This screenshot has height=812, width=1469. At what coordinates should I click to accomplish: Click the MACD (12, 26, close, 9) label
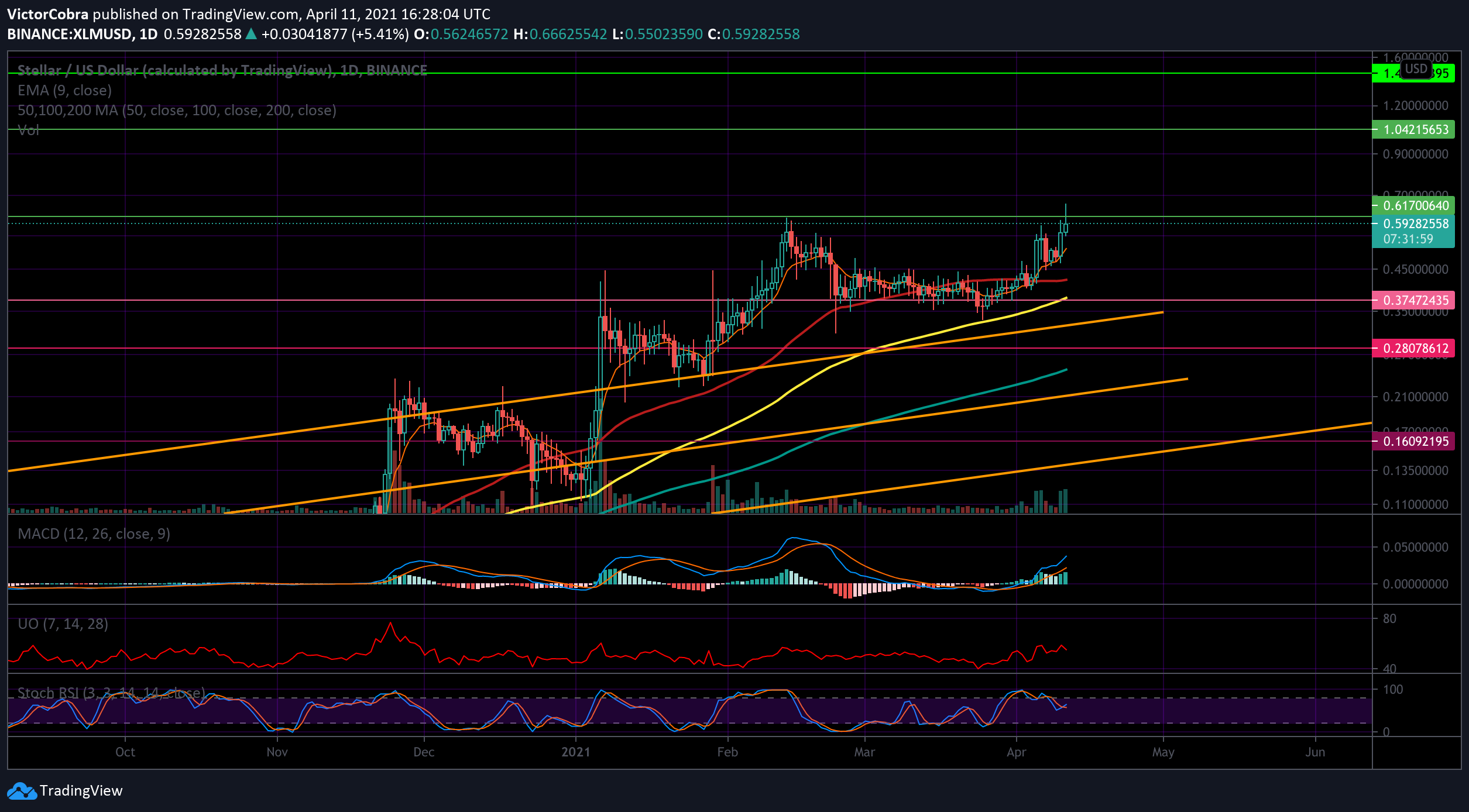[x=94, y=534]
